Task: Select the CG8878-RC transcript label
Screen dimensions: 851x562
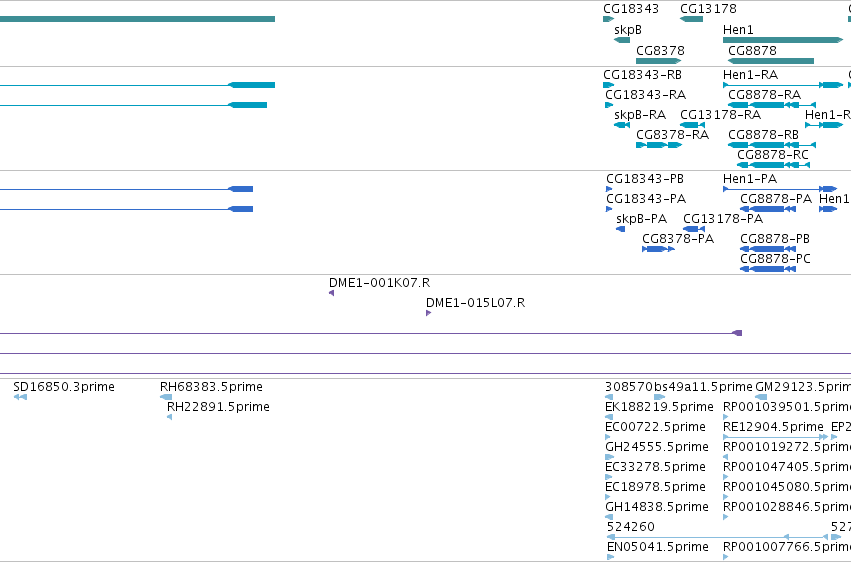Action: pyautogui.click(x=773, y=155)
